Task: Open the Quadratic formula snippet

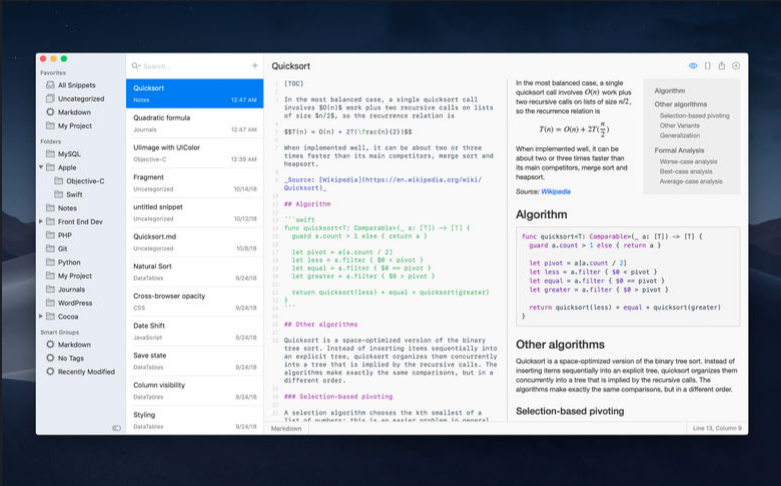Action: (x=195, y=123)
